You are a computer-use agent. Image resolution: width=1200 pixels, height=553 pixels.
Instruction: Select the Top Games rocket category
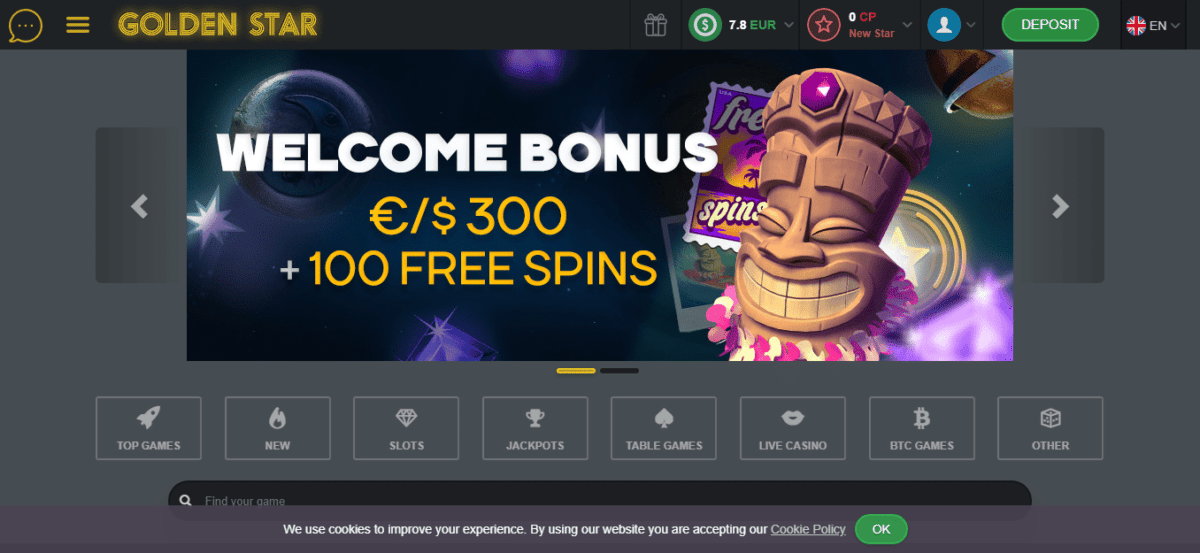point(148,428)
